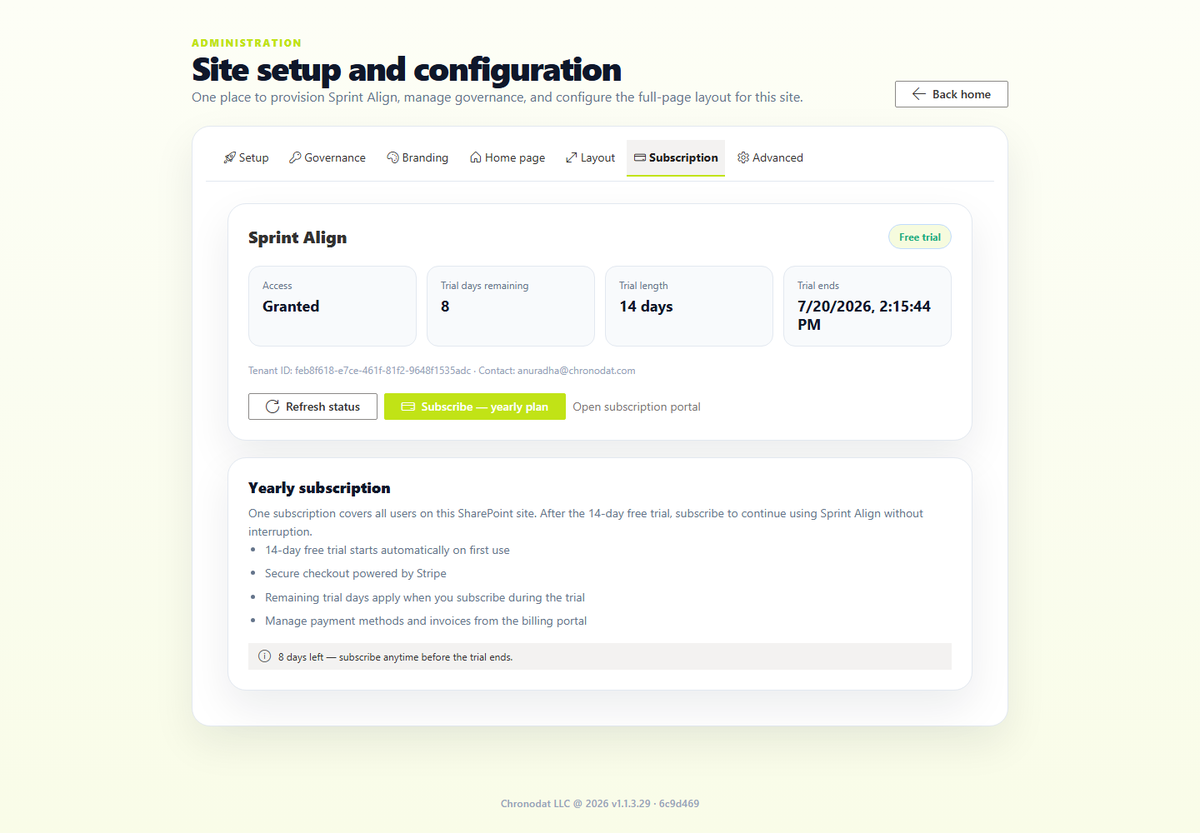Click the '8 days left' notice bar text
1200x833 pixels.
(395, 657)
